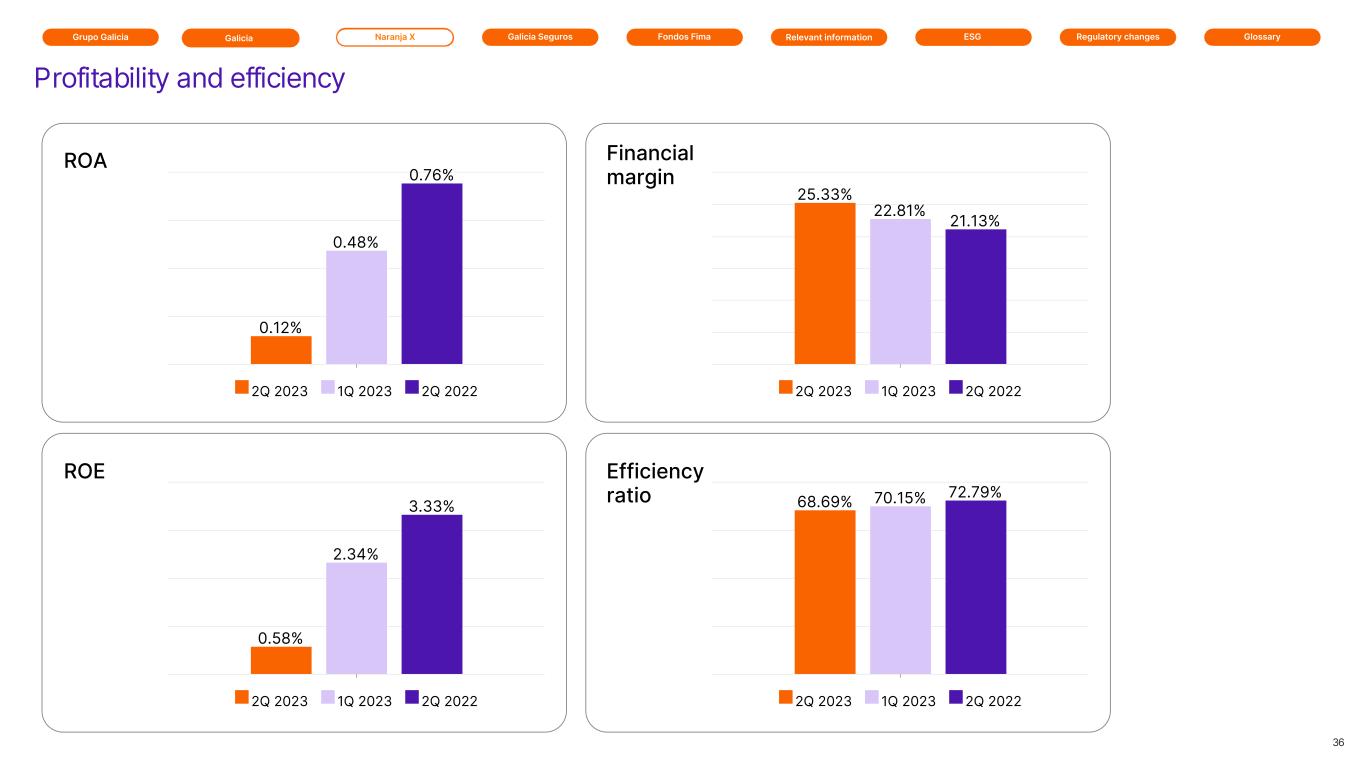The image size is (1365, 768).
Task: Navigate to the ESG section
Action: pyautogui.click(x=973, y=37)
